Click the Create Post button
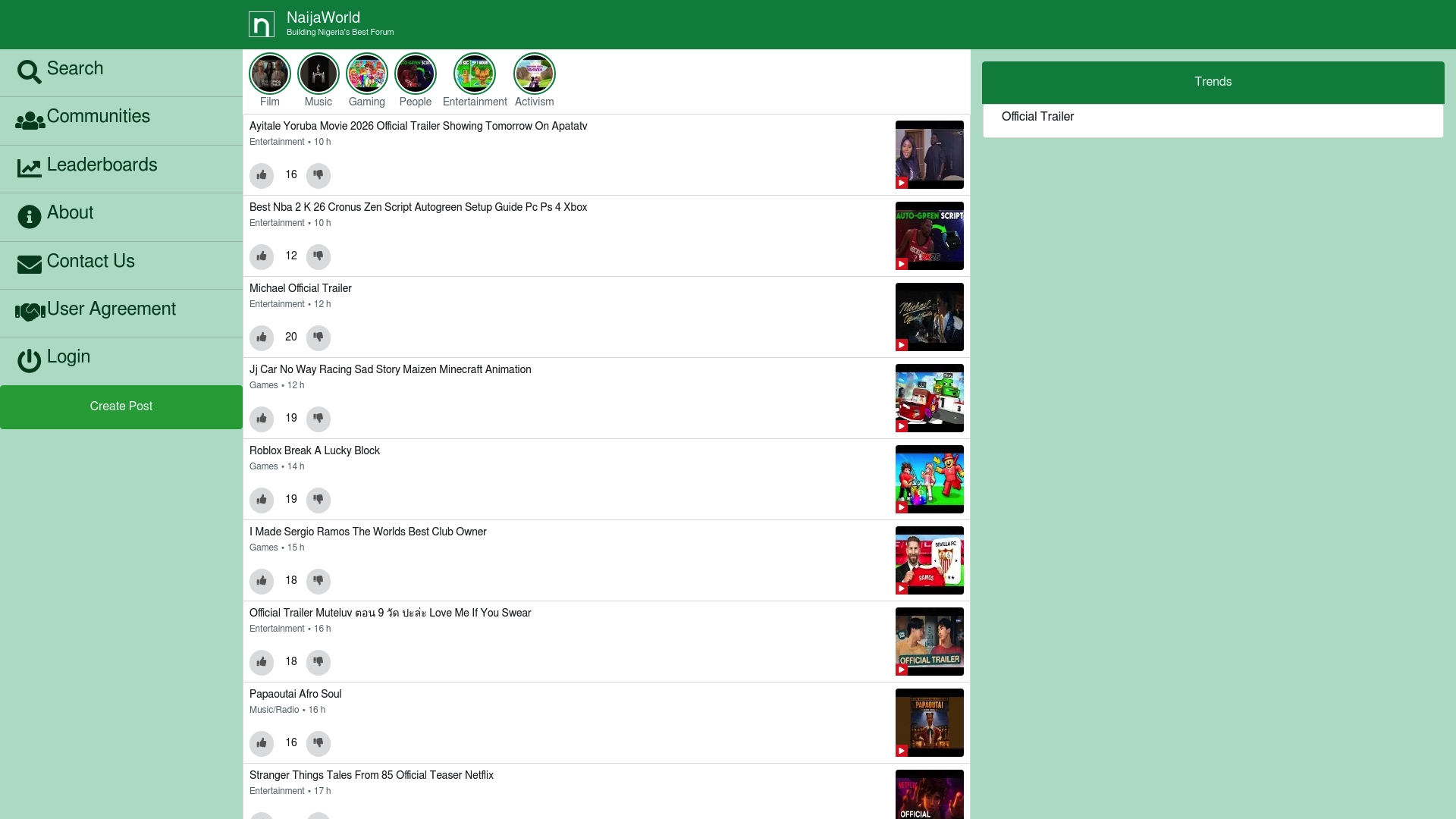The height and width of the screenshot is (819, 1456). pyautogui.click(x=121, y=406)
